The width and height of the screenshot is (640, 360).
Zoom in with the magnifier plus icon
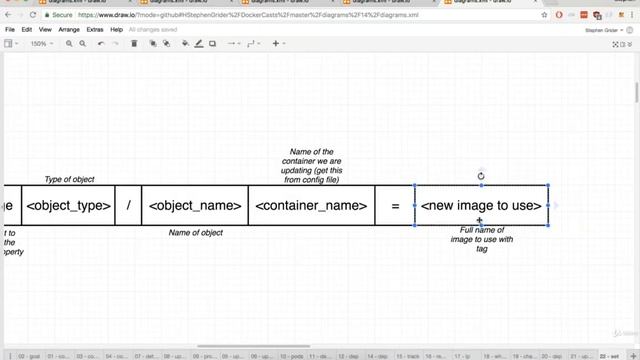tap(69, 43)
